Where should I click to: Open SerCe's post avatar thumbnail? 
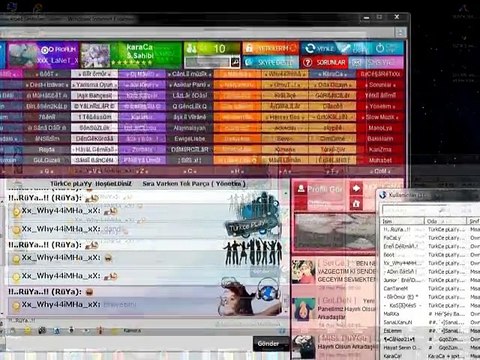click(x=303, y=271)
